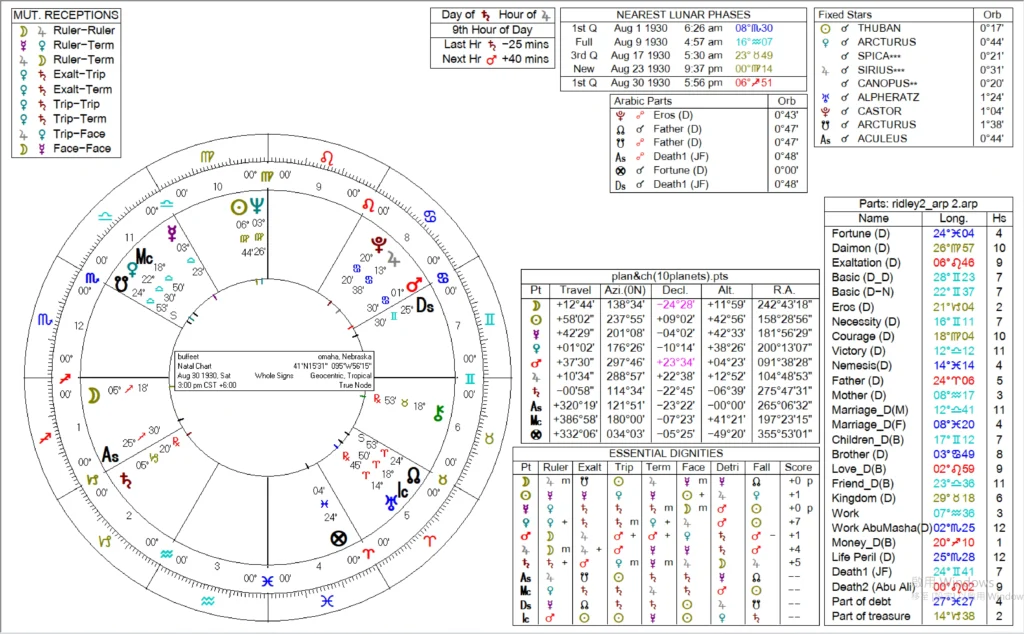Screen dimensions: 1024x634
Task: Click the Mc midheaven marker in the wheel
Action: pyautogui.click(x=145, y=256)
